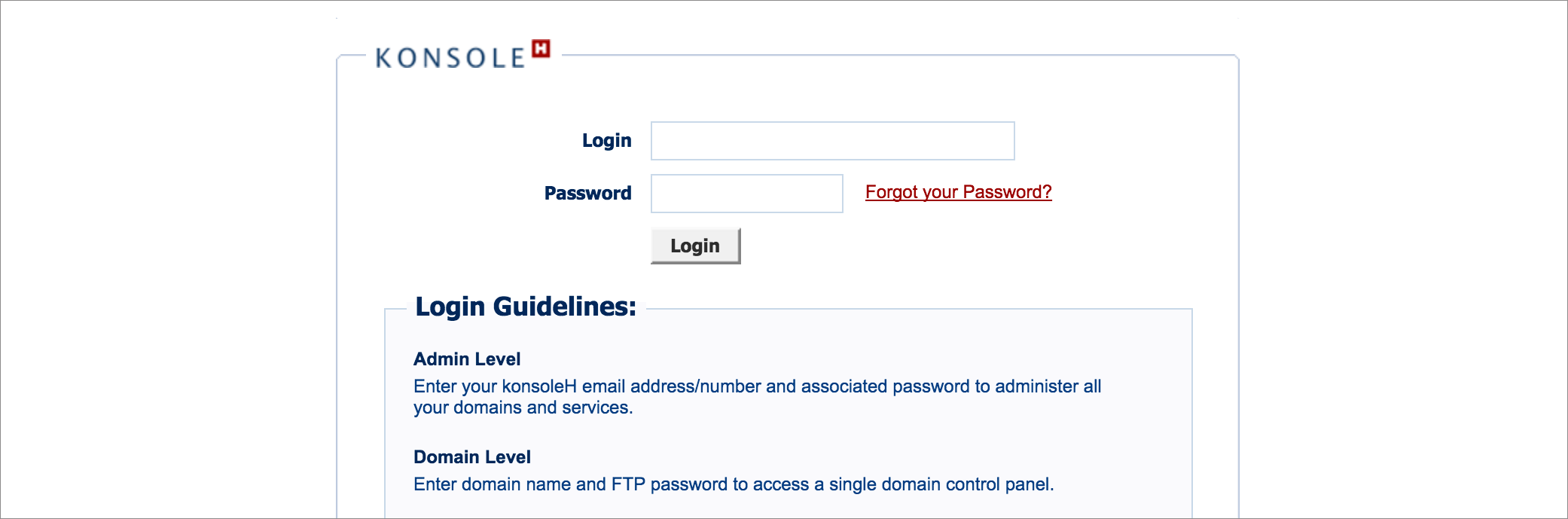Click the Password field label
The height and width of the screenshot is (519, 1568).
587,194
